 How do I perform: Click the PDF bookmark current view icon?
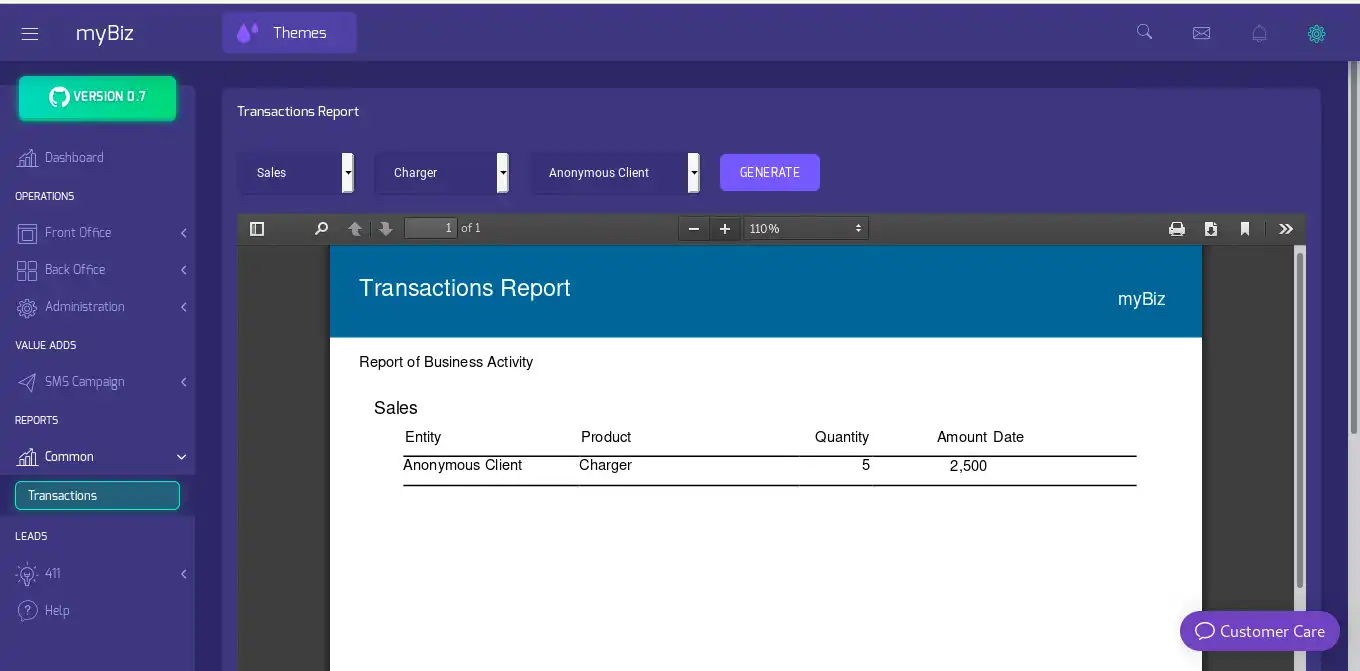point(1245,229)
